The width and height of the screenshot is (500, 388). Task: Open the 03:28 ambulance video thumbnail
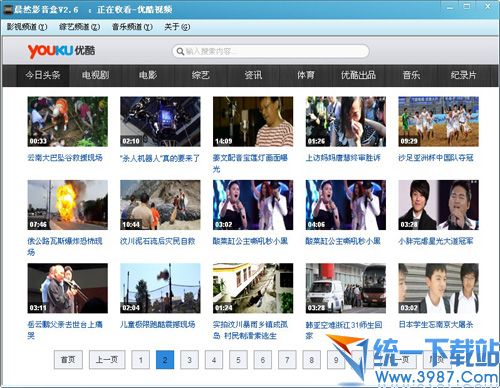pyautogui.click(x=346, y=288)
